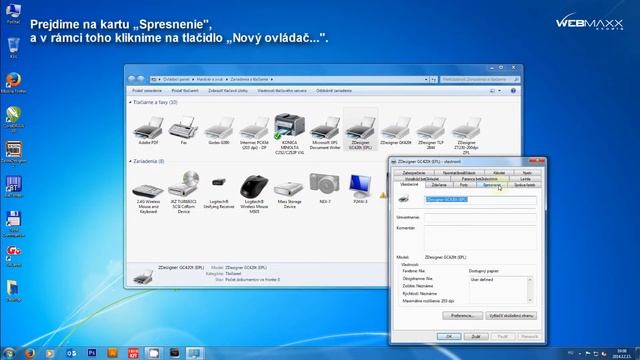The image size is (640, 360).
Task: Click the Help icon in Devices window toolbar
Action: point(513,91)
